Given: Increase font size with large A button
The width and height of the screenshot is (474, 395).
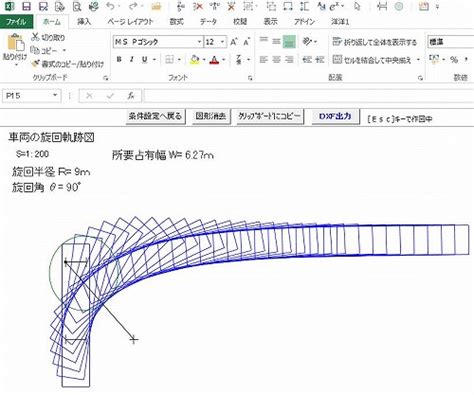Looking at the screenshot, I should pyautogui.click(x=234, y=42).
